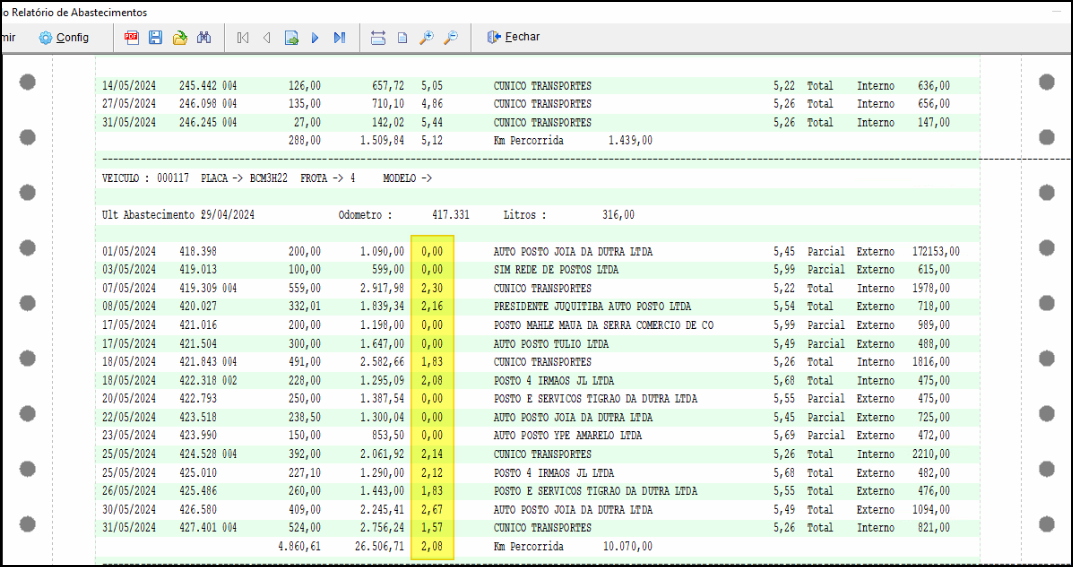The image size is (1073, 567).
Task: Click PRESIDENTE JUQUITIBA AUTO POSTO LTDA
Action: (592, 306)
